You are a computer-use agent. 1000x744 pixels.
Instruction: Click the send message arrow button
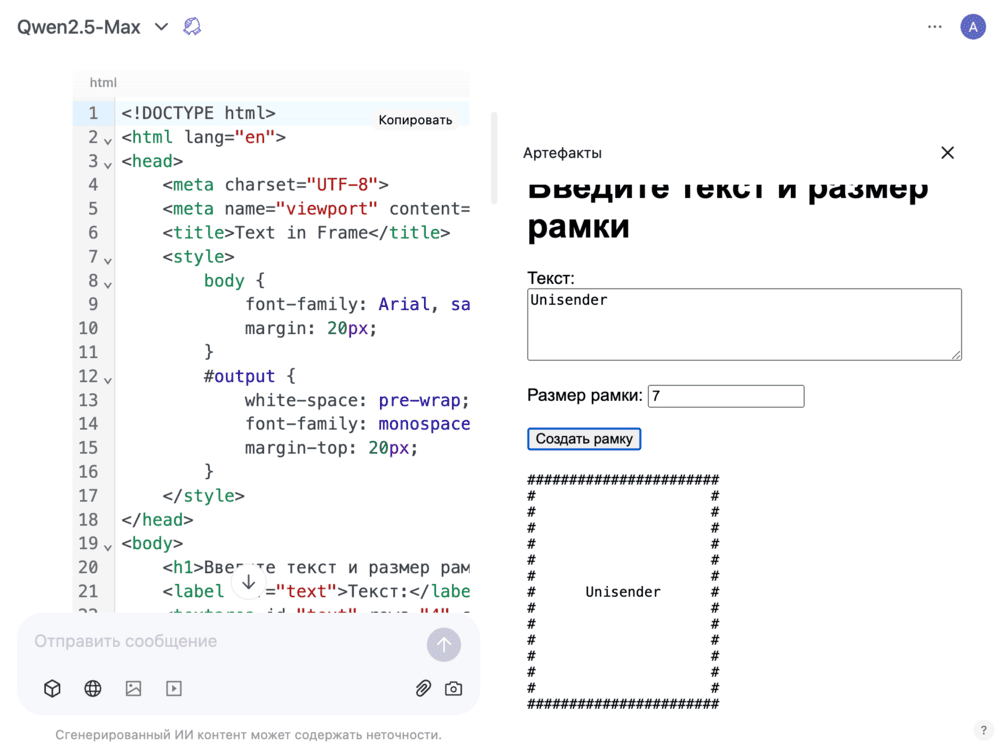pyautogui.click(x=444, y=645)
